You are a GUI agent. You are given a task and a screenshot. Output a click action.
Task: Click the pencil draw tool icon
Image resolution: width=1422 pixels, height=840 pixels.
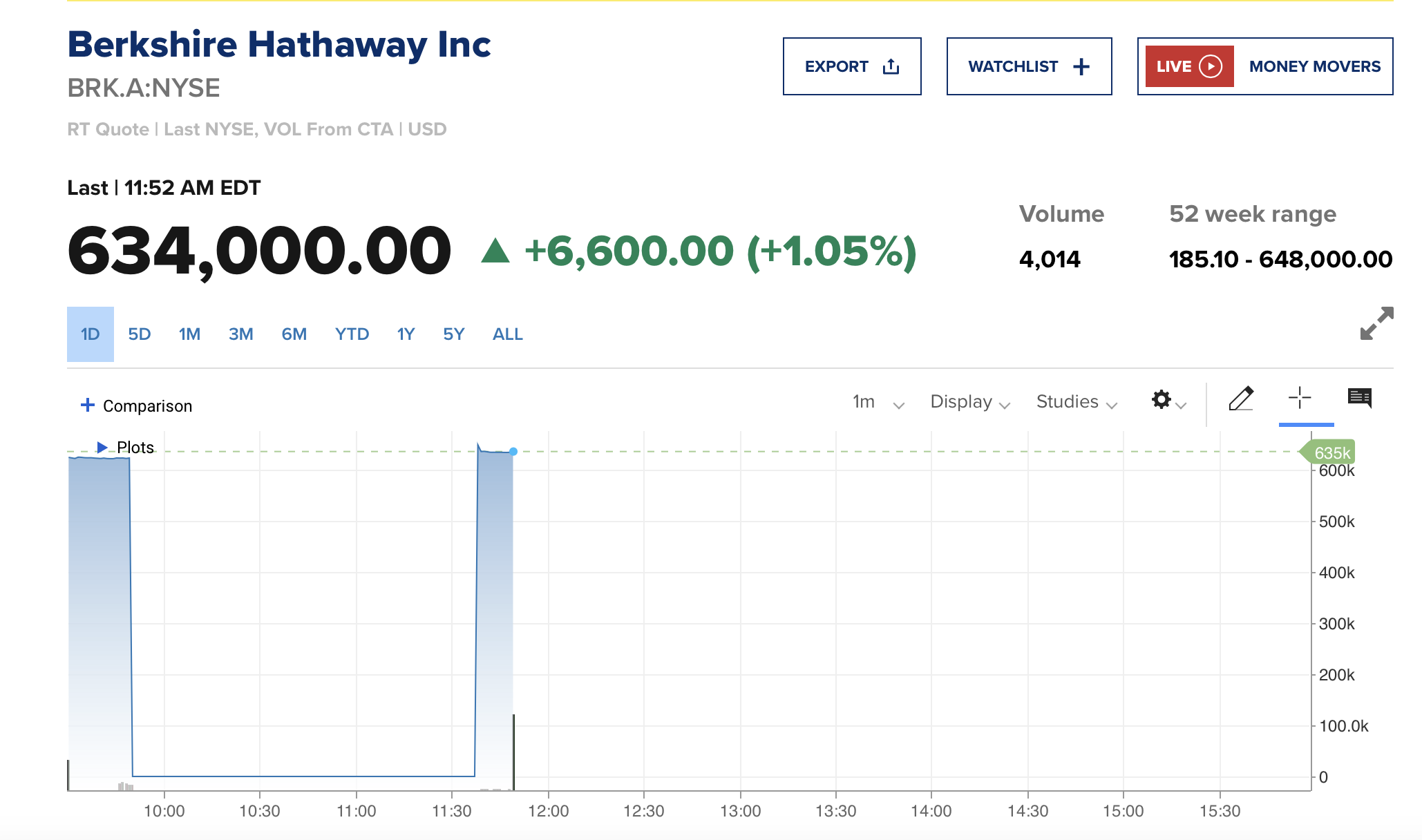coord(1241,399)
